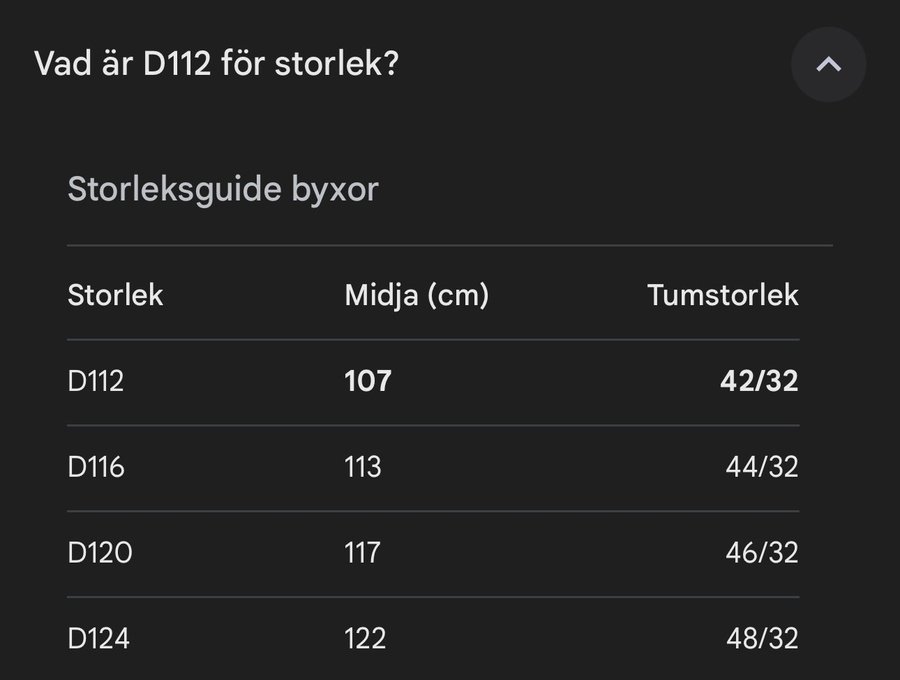
Task: Collapse the D112 question with chevron
Action: (x=828, y=65)
